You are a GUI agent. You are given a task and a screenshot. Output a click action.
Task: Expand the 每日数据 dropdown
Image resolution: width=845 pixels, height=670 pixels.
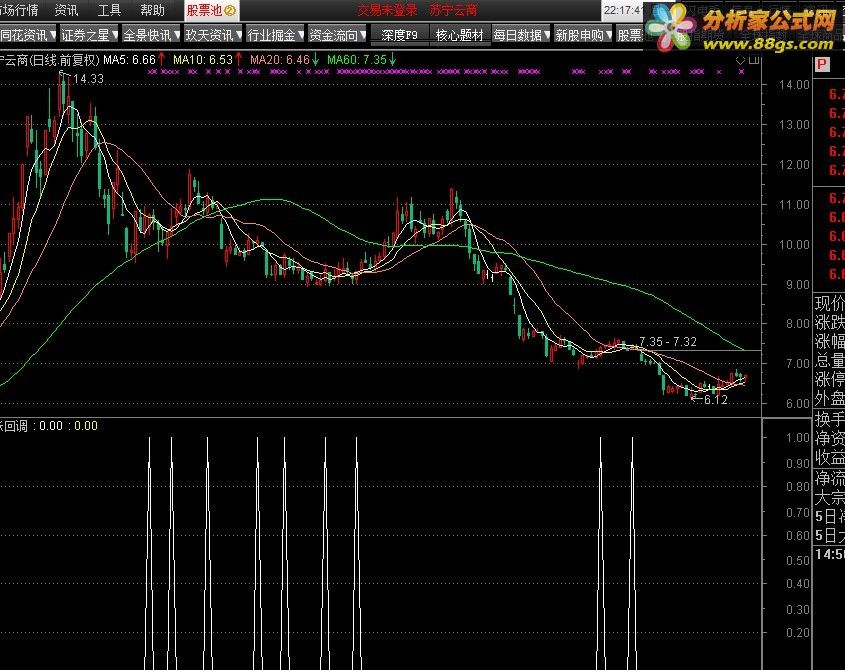pyautogui.click(x=522, y=35)
